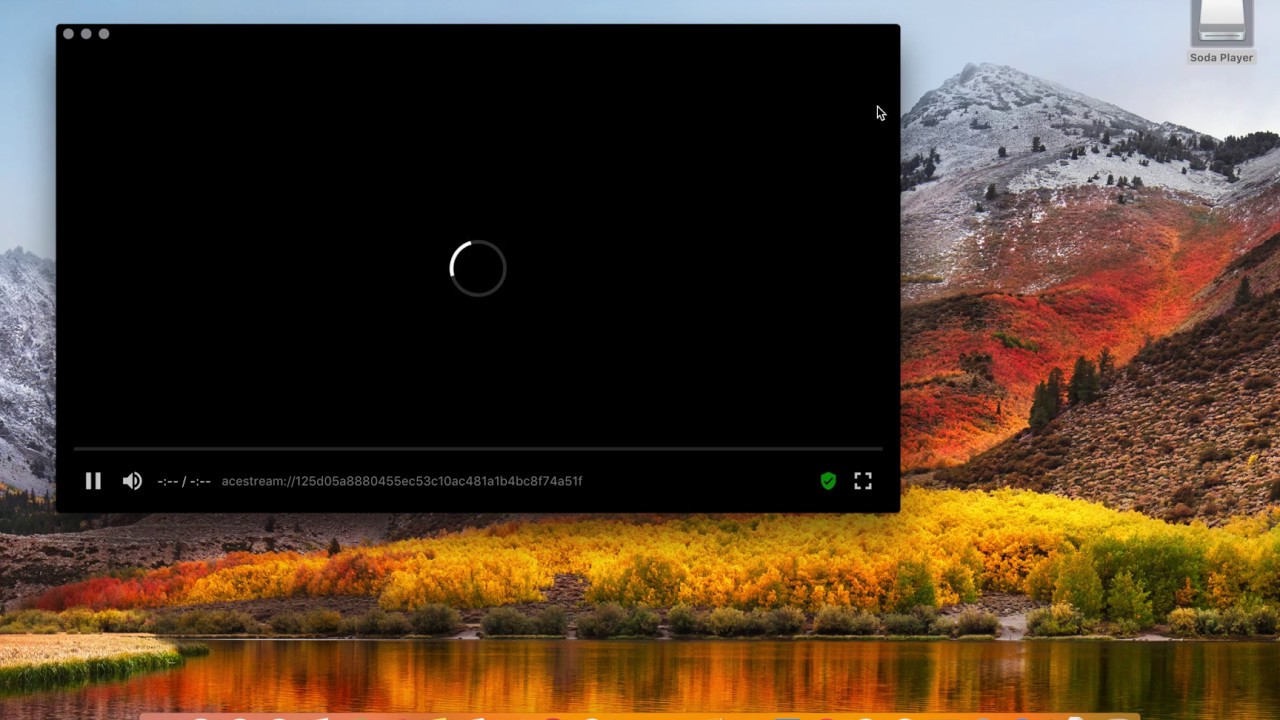The height and width of the screenshot is (720, 1280).
Task: Click the middle of the seek bar
Action: coord(478,449)
